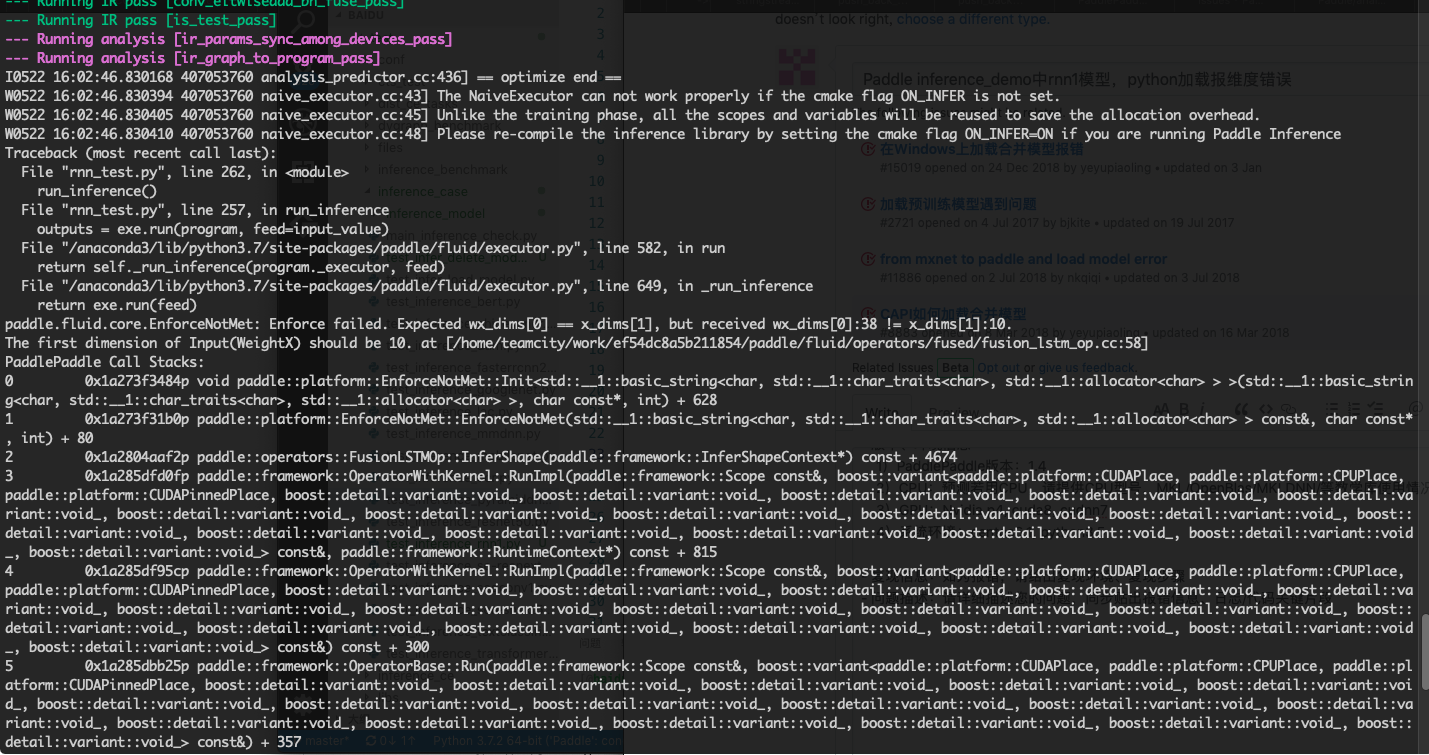Click the 'outputs = exe.run(program, feed=input_value)' line
The height and width of the screenshot is (755, 1429).
coord(213,229)
